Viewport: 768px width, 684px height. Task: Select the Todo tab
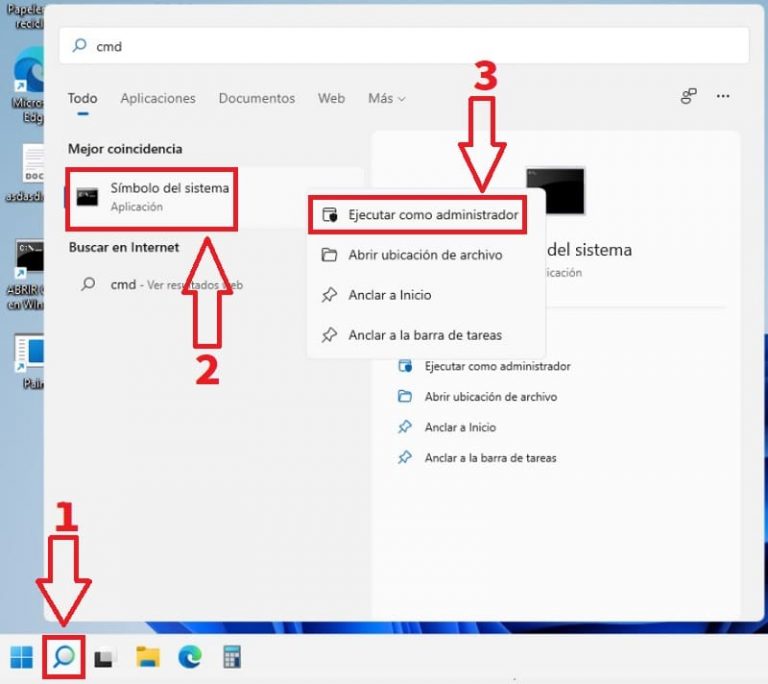[x=83, y=98]
